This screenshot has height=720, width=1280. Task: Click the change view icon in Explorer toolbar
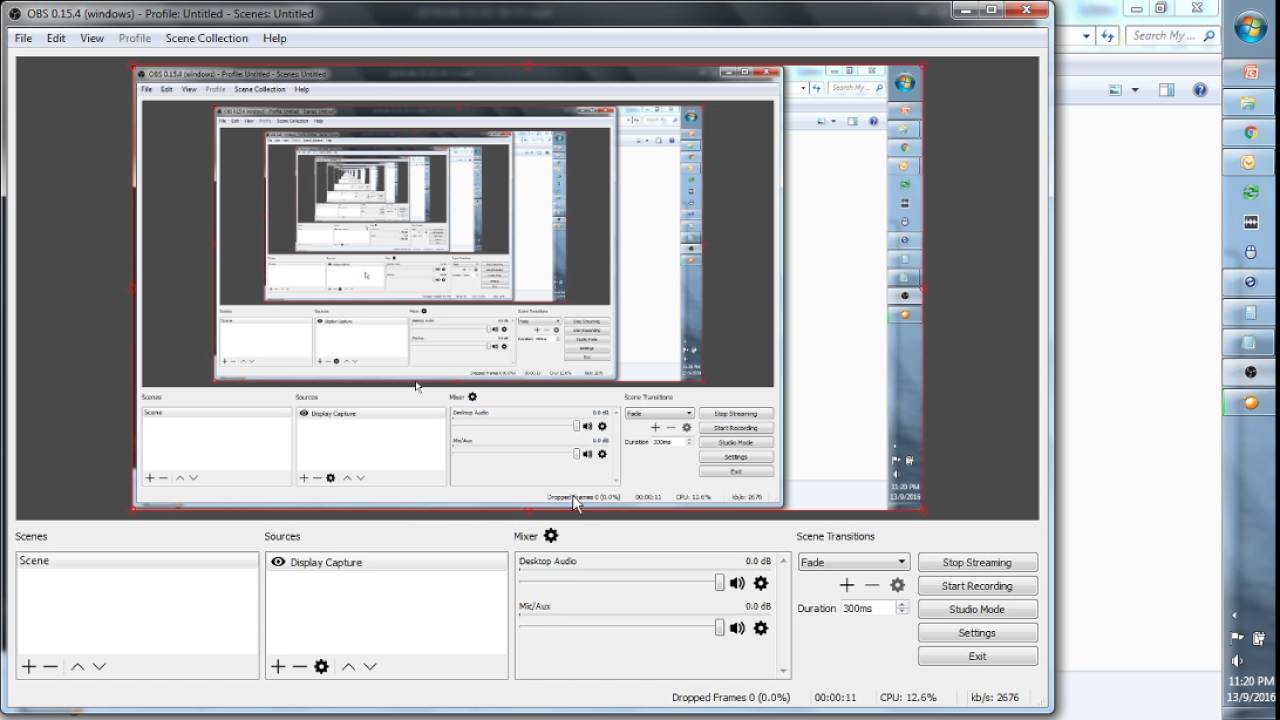click(x=1116, y=90)
